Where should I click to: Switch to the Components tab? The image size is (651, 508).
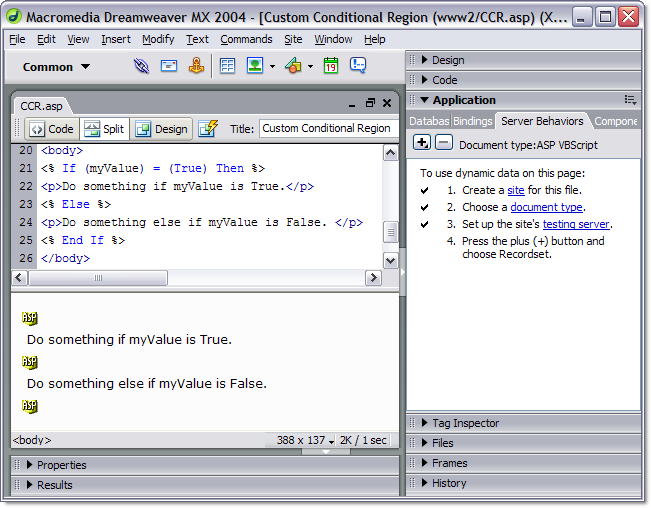coord(615,121)
